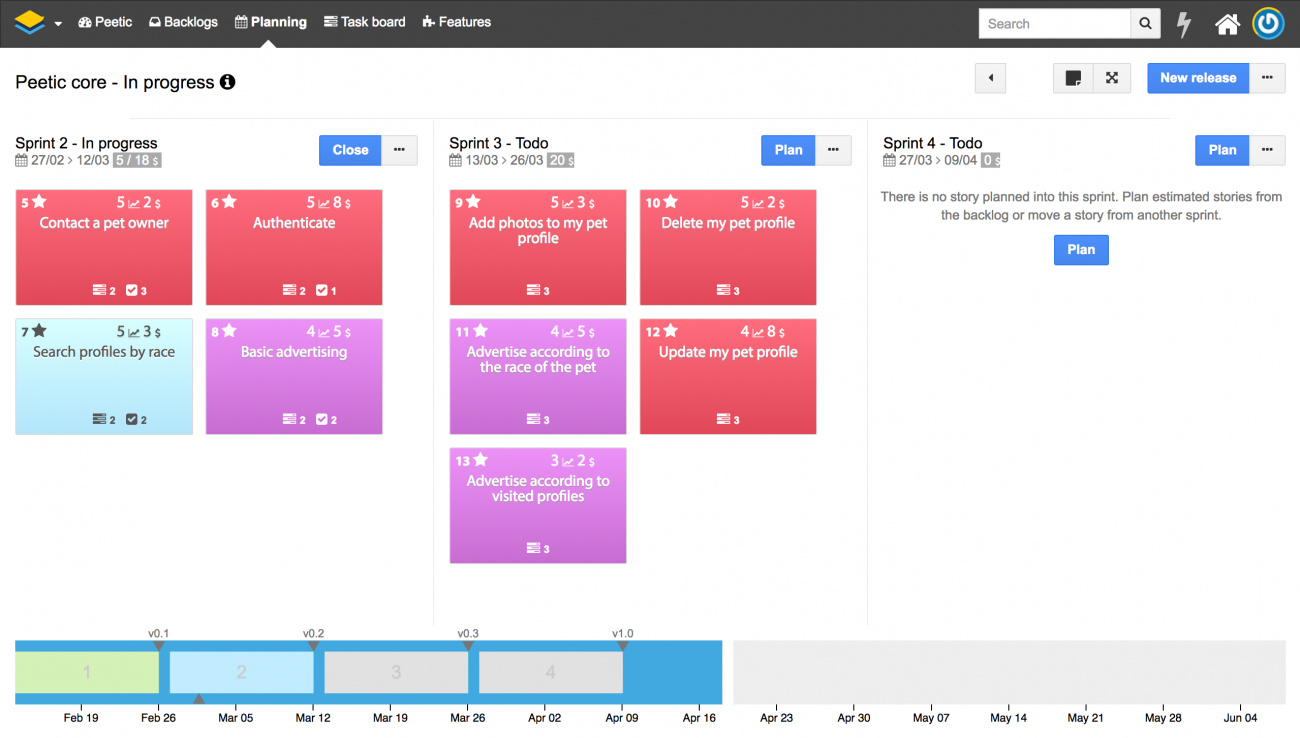Open the Sprint 2 ellipsis options menu
The height and width of the screenshot is (738, 1300).
tap(399, 149)
